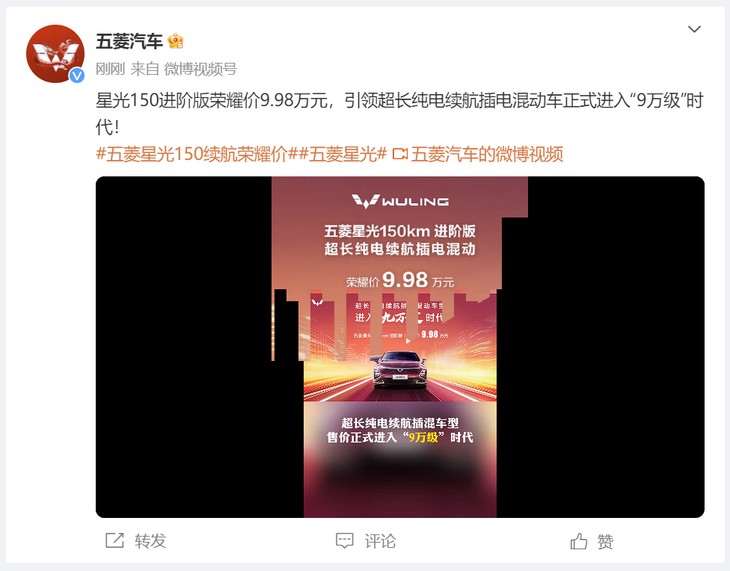730x571 pixels.
Task: Expand the post options chevron
Action: click(694, 29)
